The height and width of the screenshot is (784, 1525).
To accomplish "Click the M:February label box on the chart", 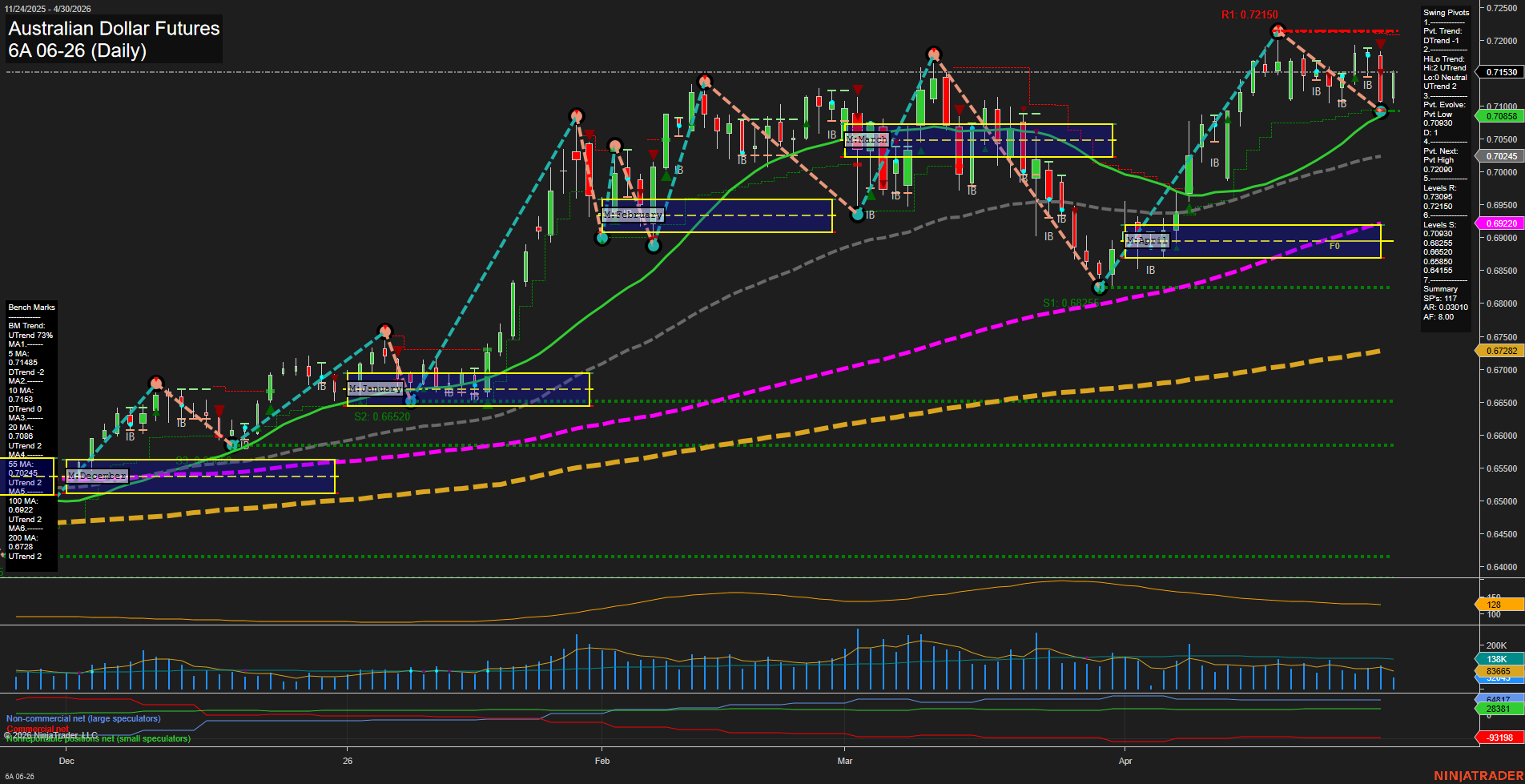I will 634,214.
